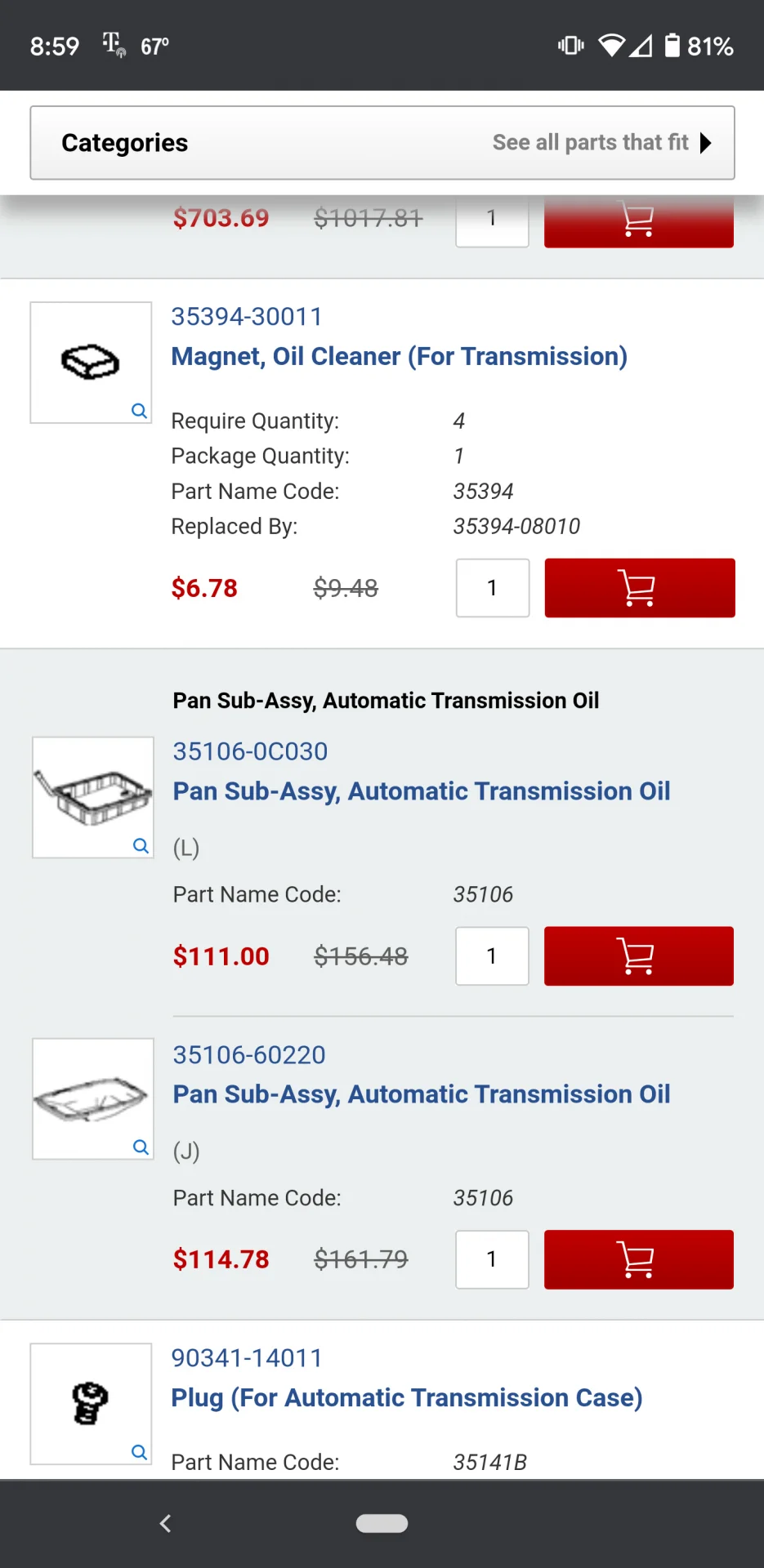Zoom the 35106-60220 pan image magnifier
This screenshot has width=764, height=1568.
pos(141,1147)
